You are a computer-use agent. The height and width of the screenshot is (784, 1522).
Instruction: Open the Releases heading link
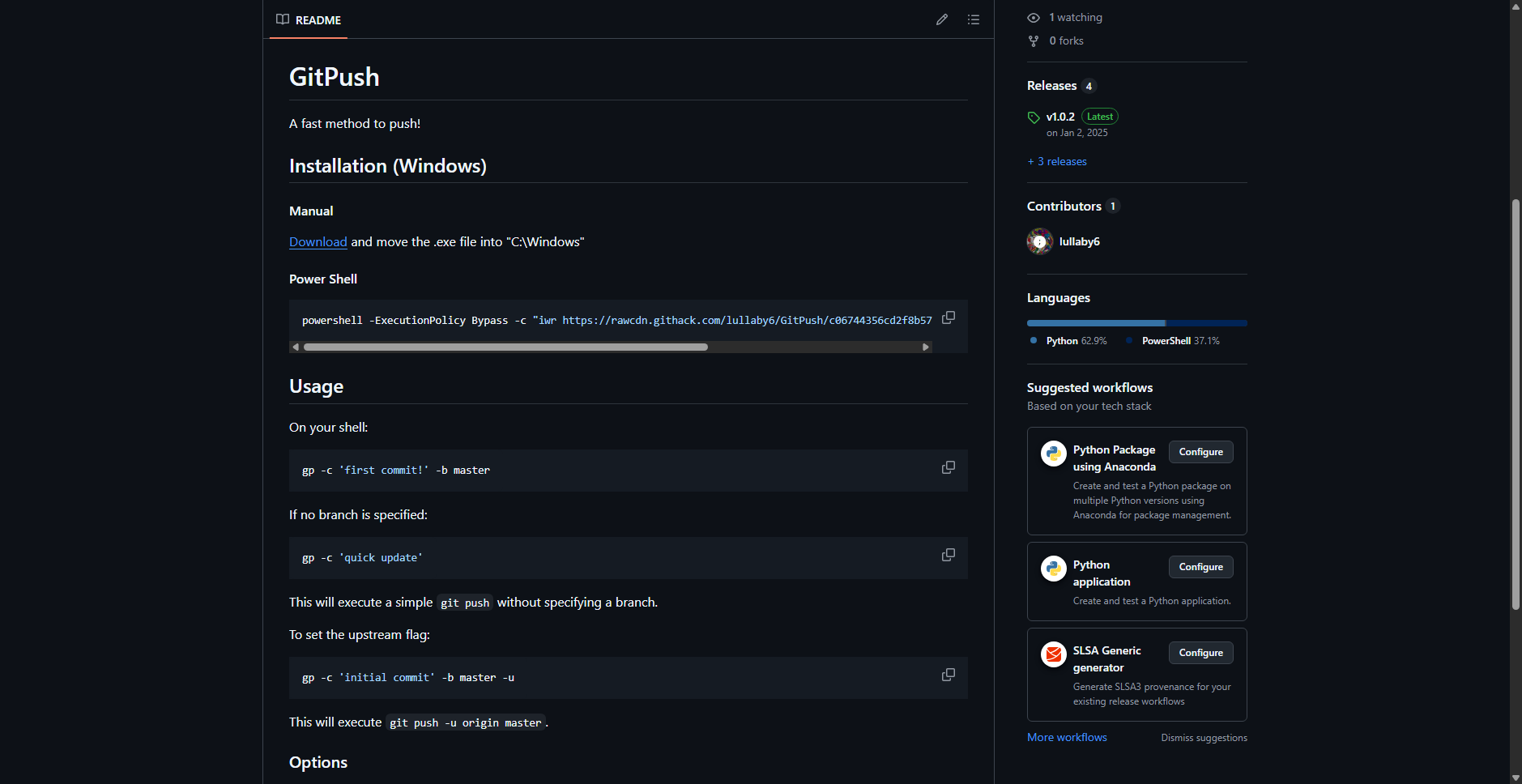pos(1051,86)
